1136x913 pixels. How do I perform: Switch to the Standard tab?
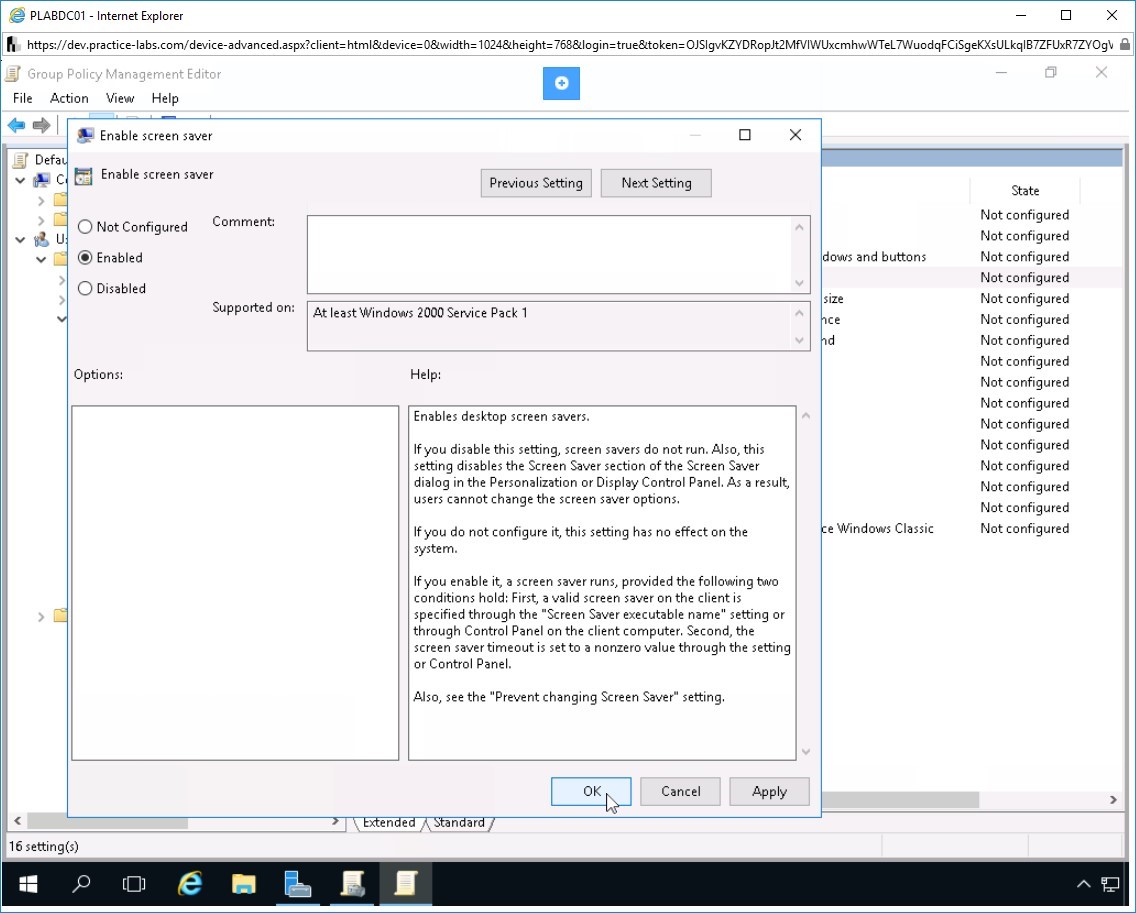pyautogui.click(x=459, y=822)
